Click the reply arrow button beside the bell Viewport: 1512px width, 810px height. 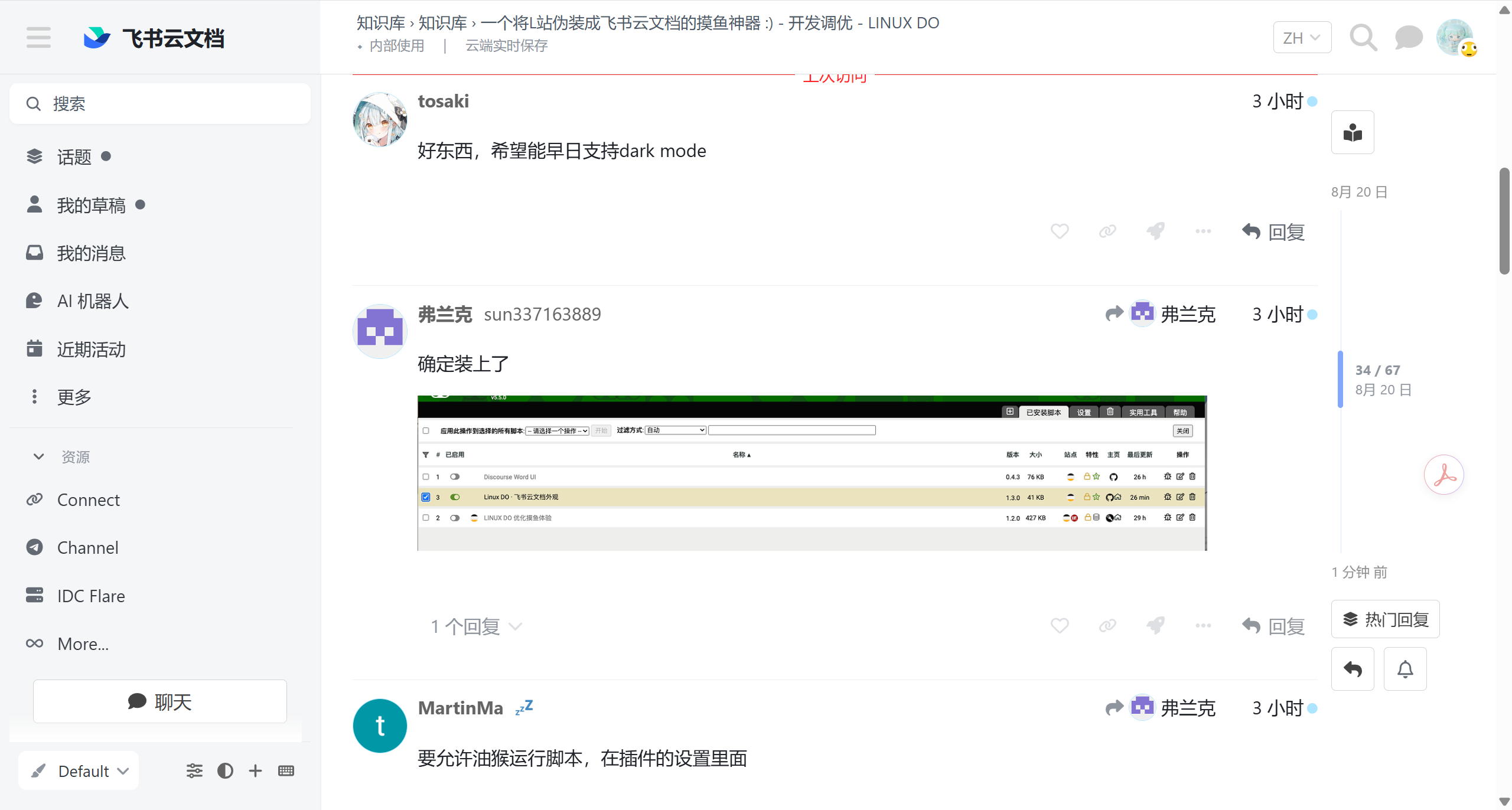click(x=1353, y=669)
